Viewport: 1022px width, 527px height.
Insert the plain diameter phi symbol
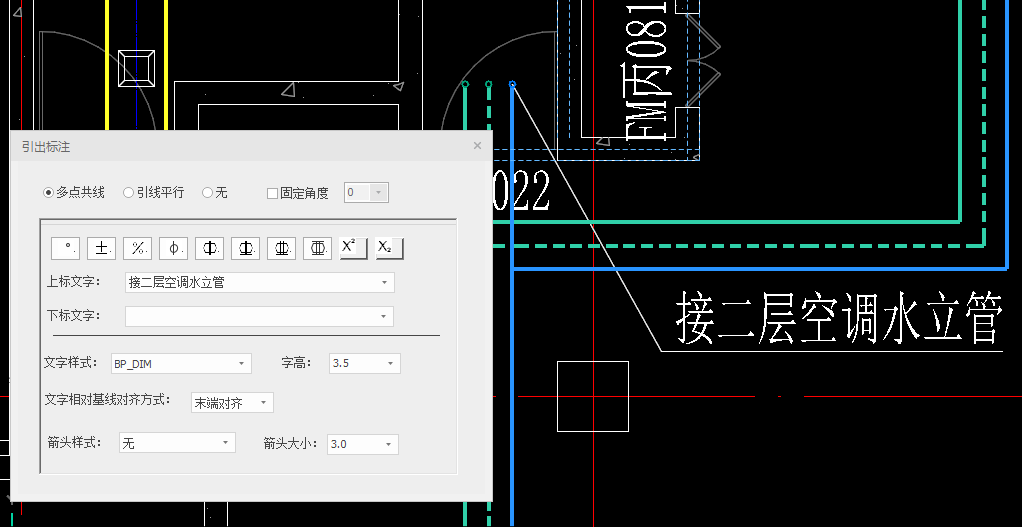click(173, 248)
